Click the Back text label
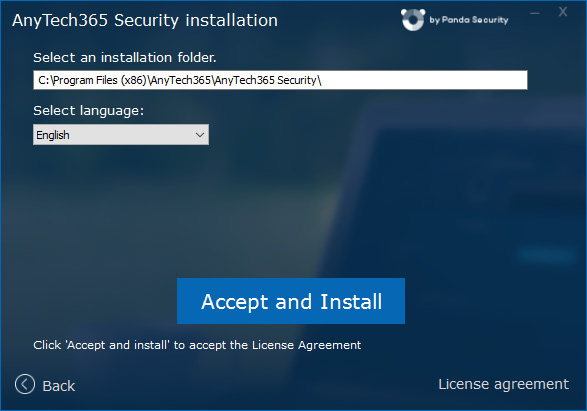 pyautogui.click(x=59, y=386)
